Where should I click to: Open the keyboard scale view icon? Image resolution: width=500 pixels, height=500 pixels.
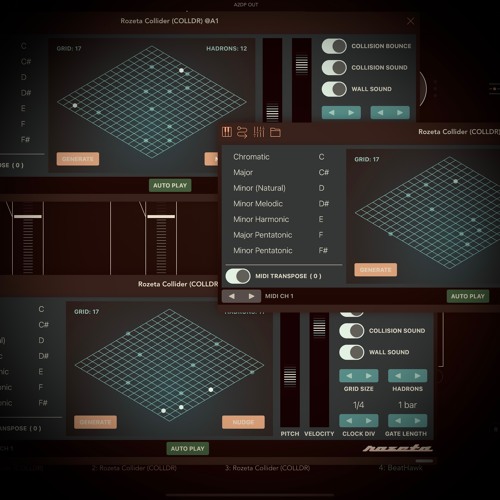pos(227,132)
